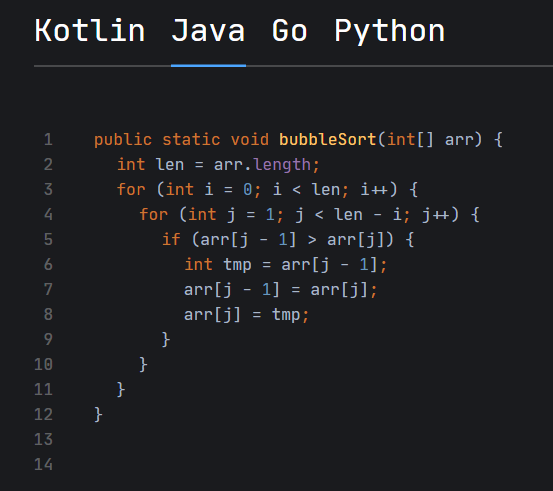This screenshot has width=553, height=491.
Task: Click the 'static' keyword on line 1
Action: [x=191, y=140]
